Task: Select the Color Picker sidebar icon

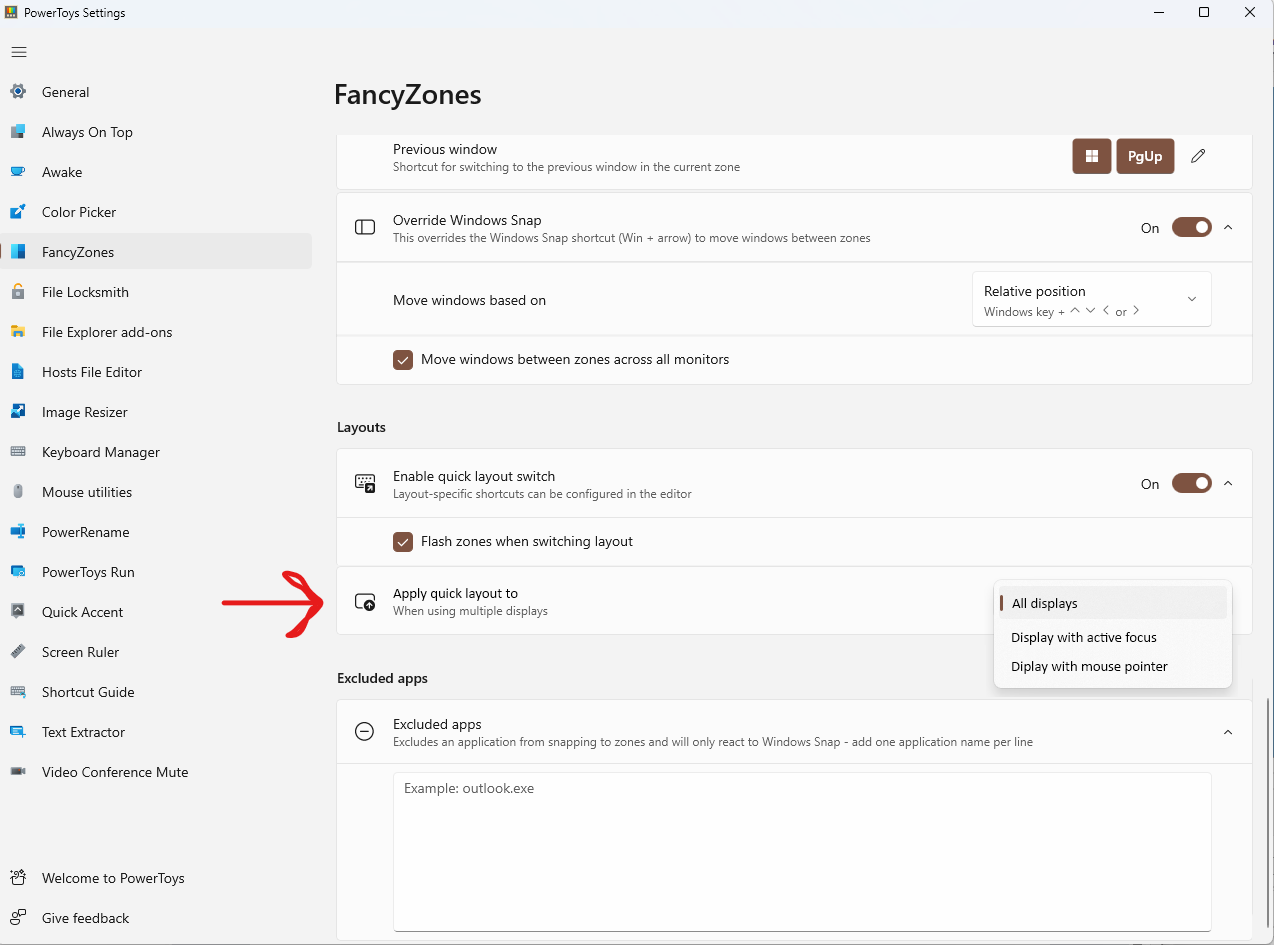Action: pyautogui.click(x=18, y=212)
